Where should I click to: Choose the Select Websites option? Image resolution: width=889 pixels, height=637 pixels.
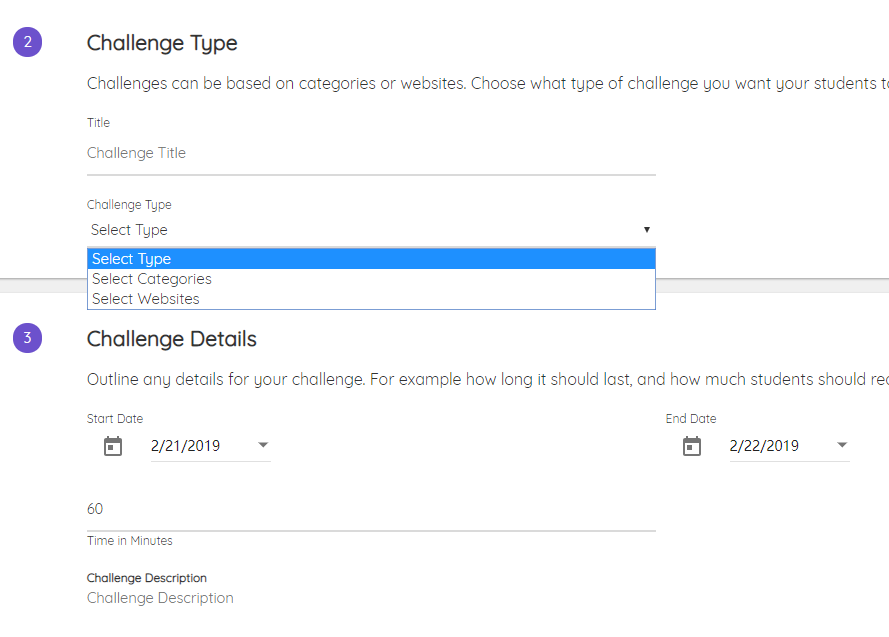[x=146, y=299]
